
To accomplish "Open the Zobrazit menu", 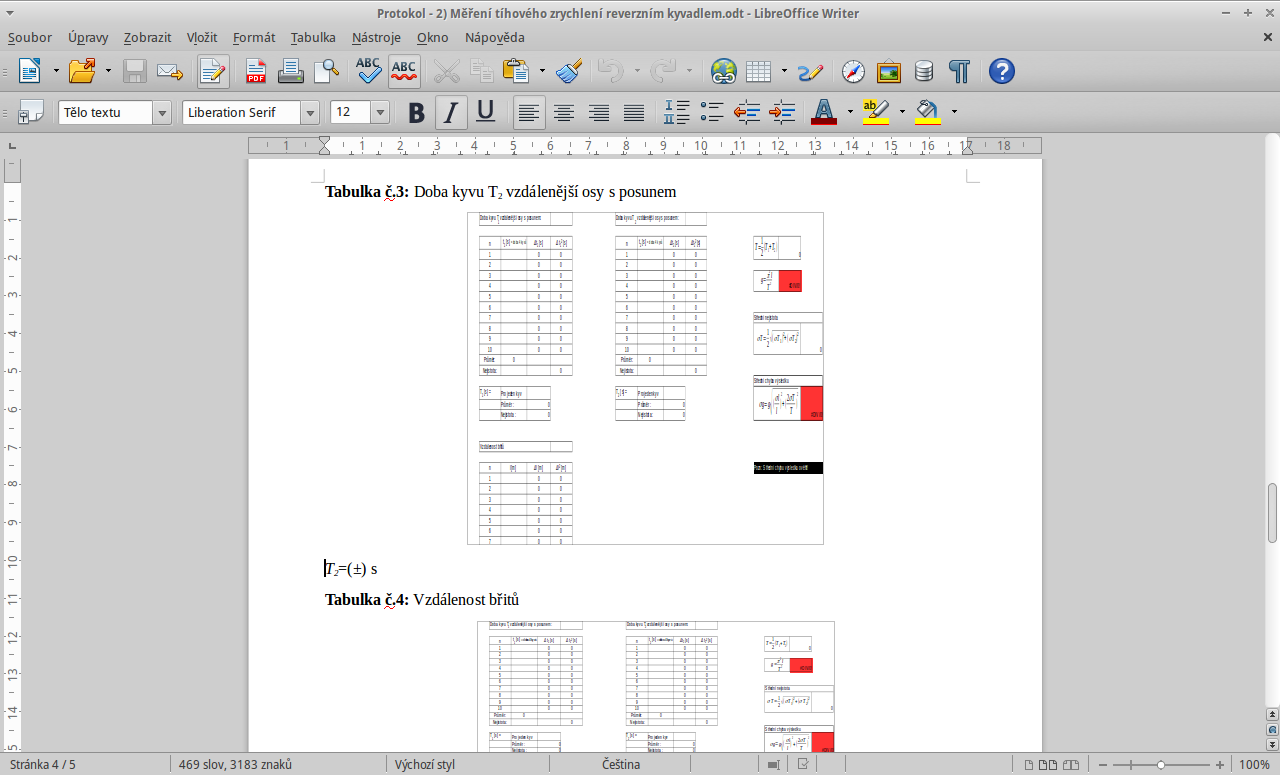I will (147, 38).
